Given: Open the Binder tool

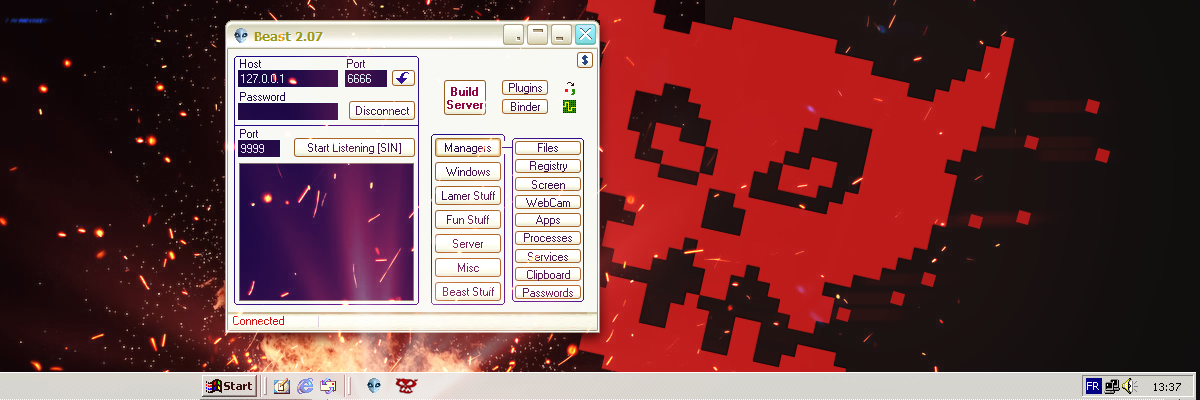Looking at the screenshot, I should (x=525, y=107).
